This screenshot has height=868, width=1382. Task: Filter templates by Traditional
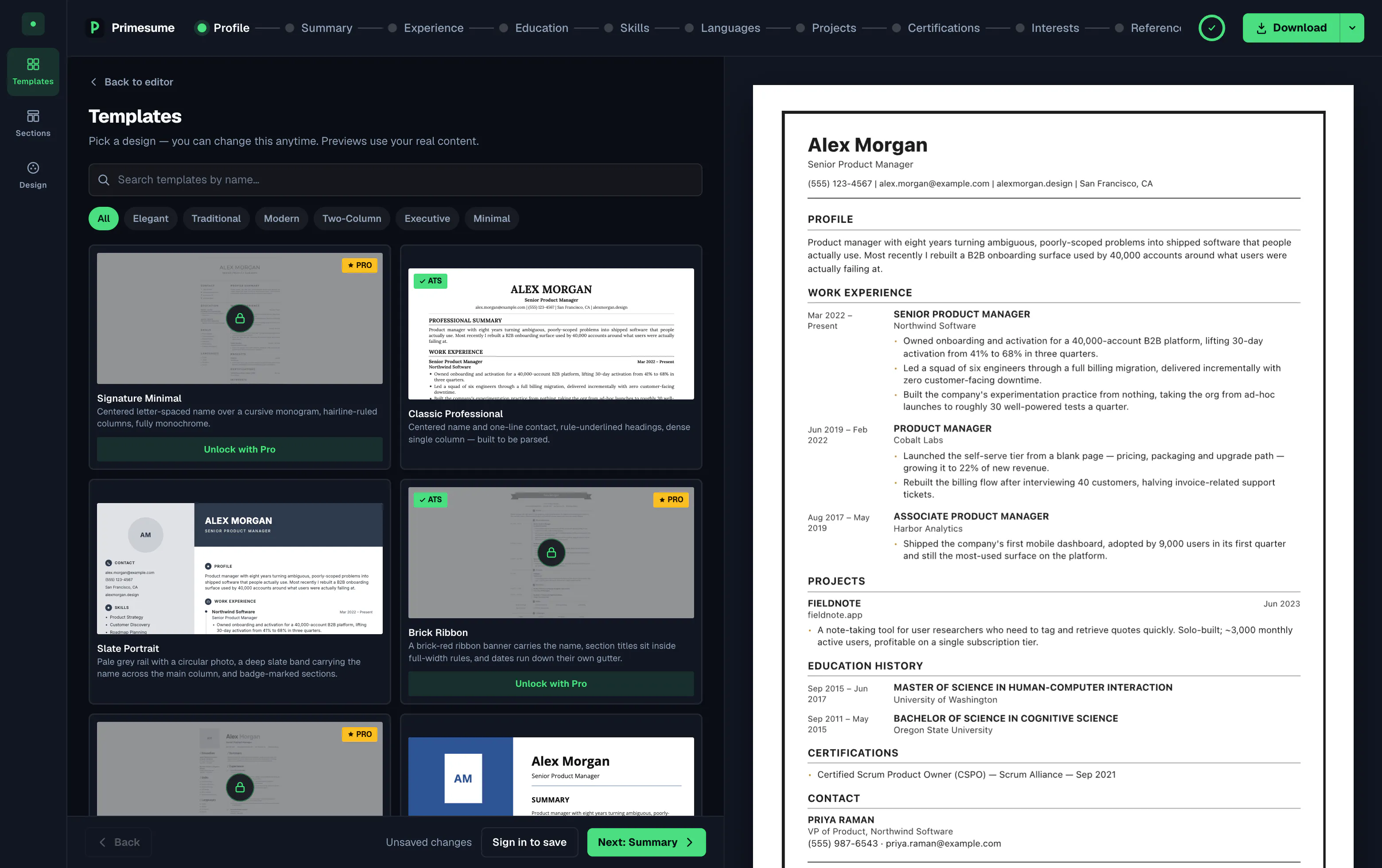coord(216,219)
